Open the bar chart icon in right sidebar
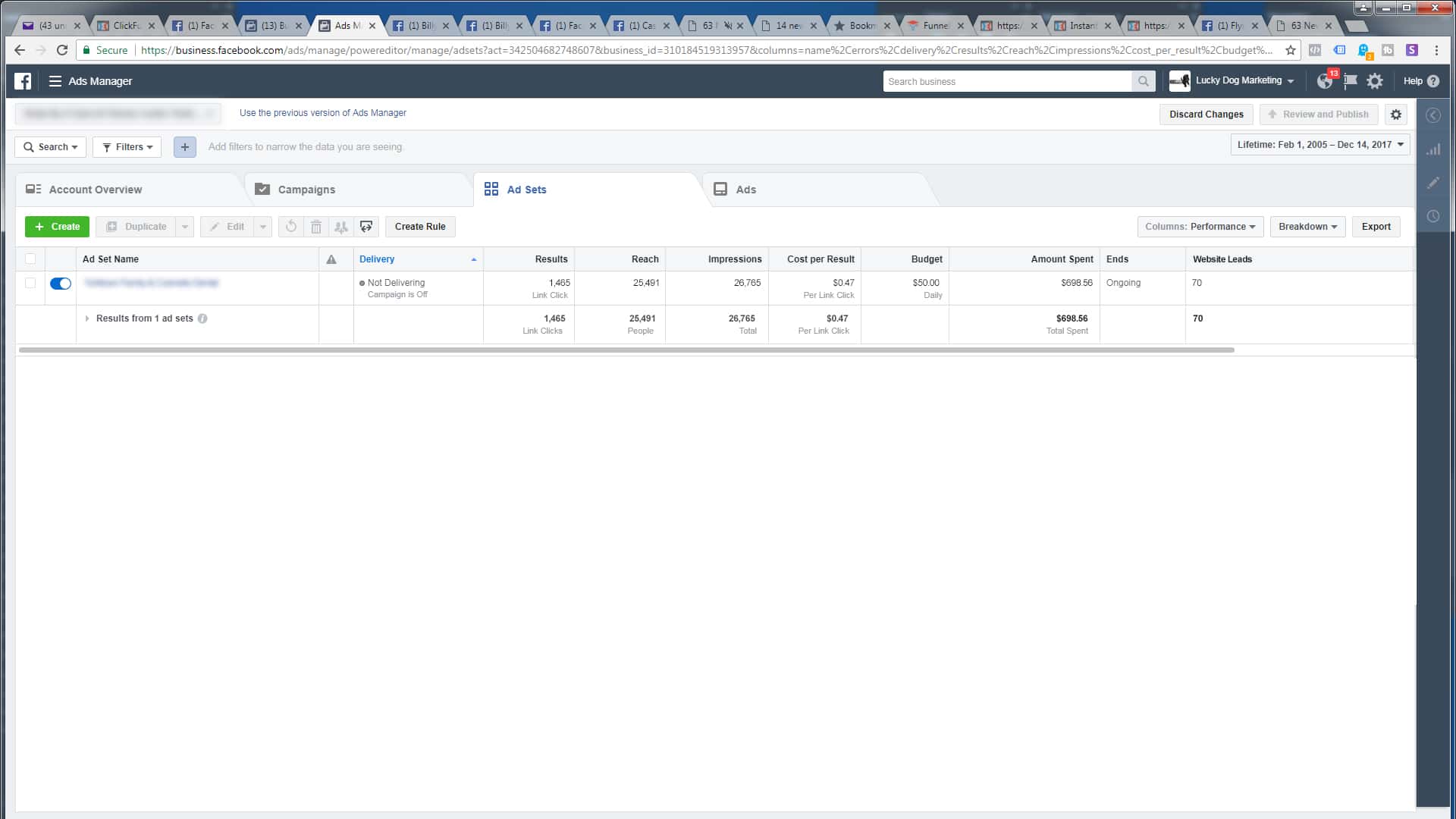 click(1433, 149)
